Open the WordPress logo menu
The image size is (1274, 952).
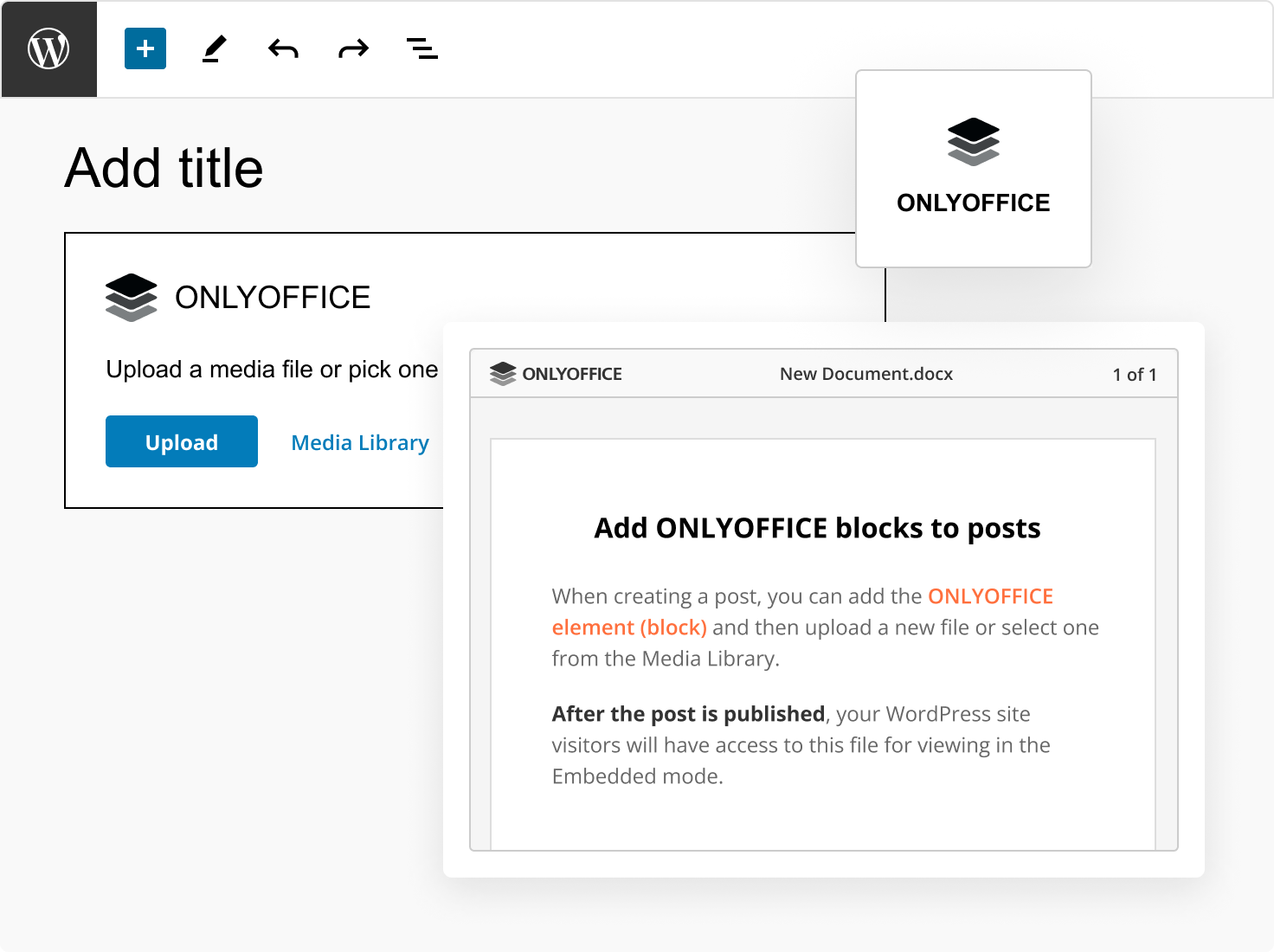48,48
